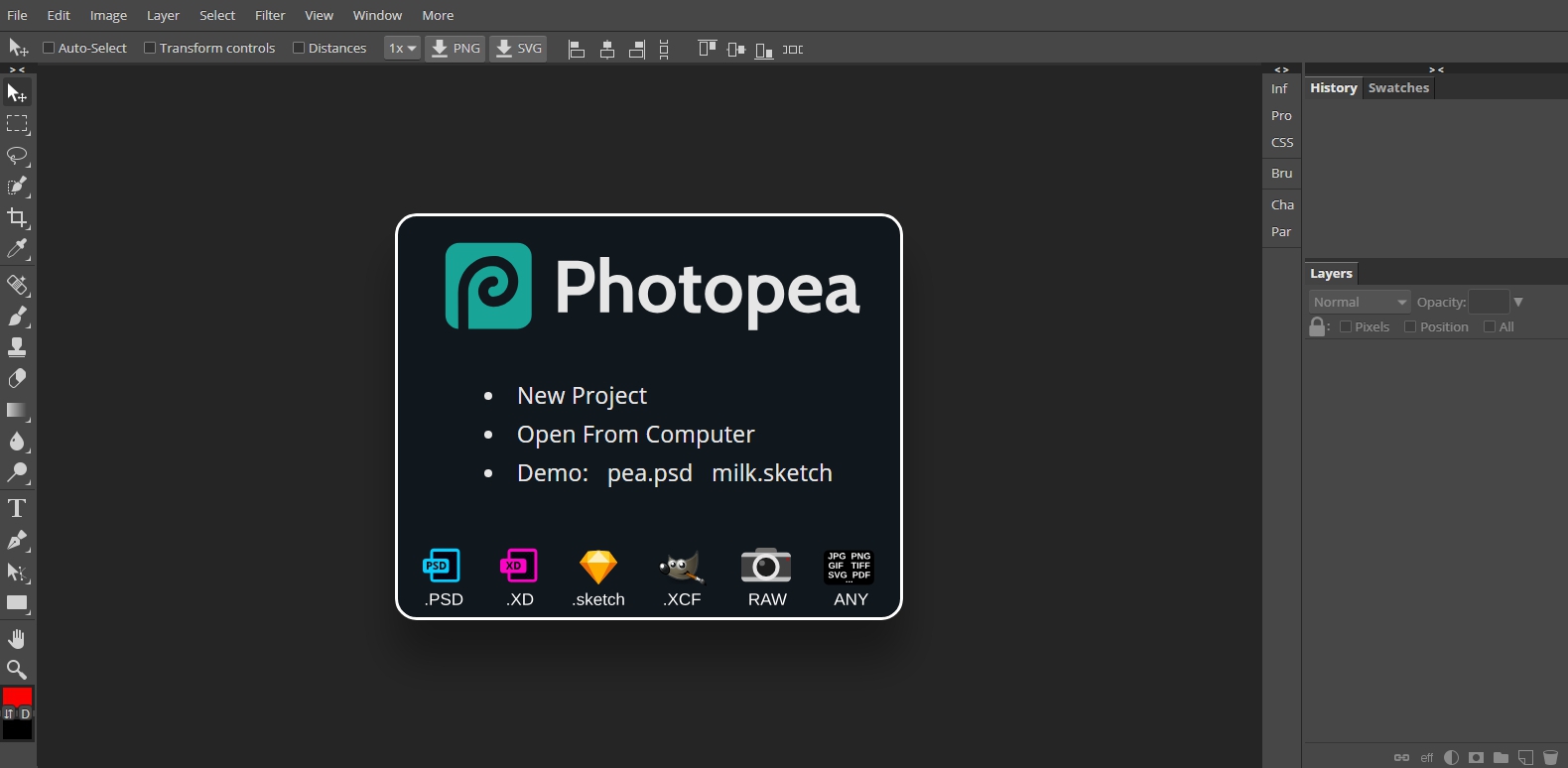Open the Normal blend mode dropdown
Screen dimensions: 1568x768
1359,302
